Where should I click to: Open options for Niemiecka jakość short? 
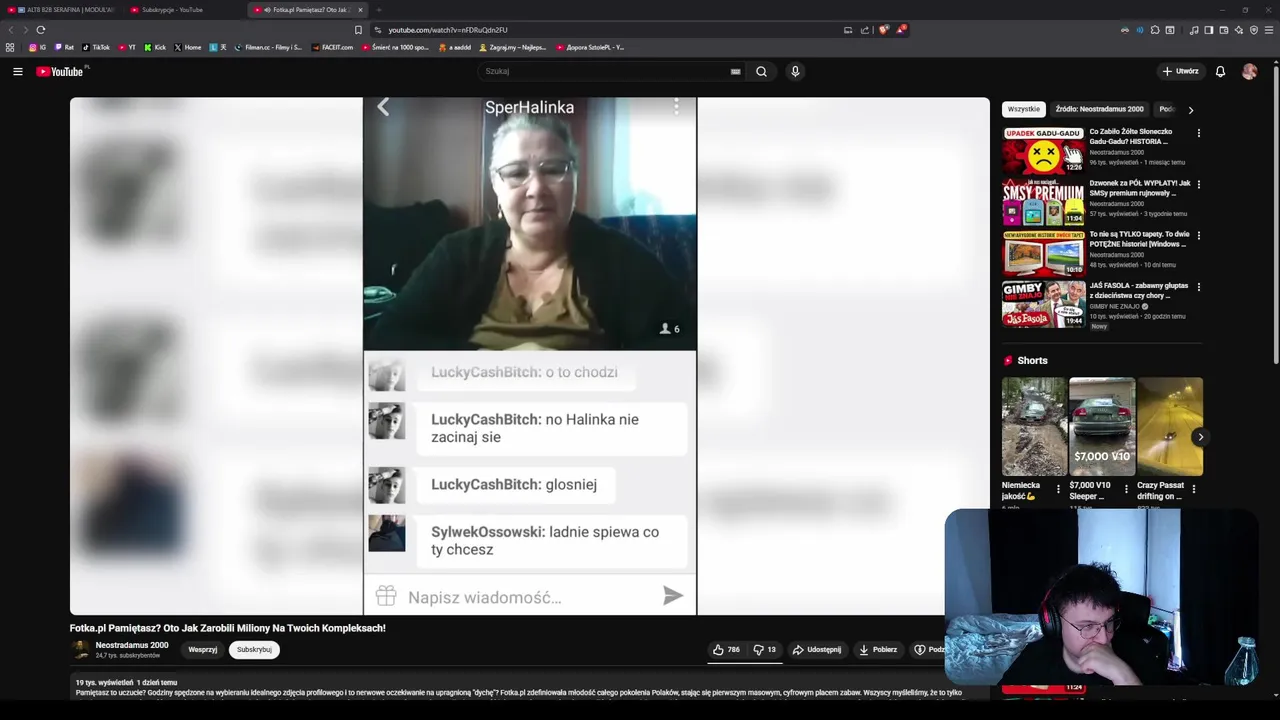click(x=1058, y=489)
